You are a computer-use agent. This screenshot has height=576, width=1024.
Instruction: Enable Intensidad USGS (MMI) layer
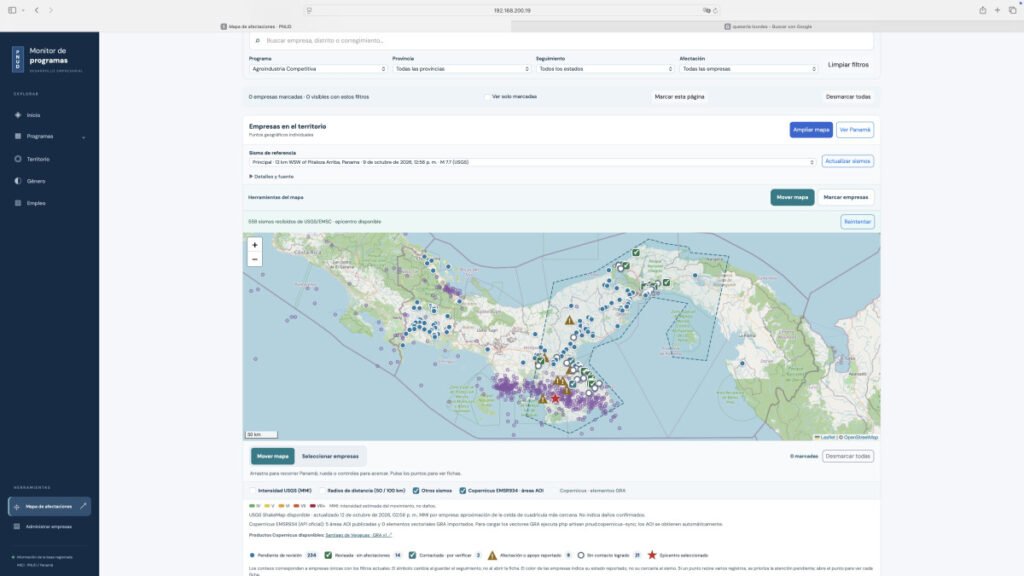(253, 490)
